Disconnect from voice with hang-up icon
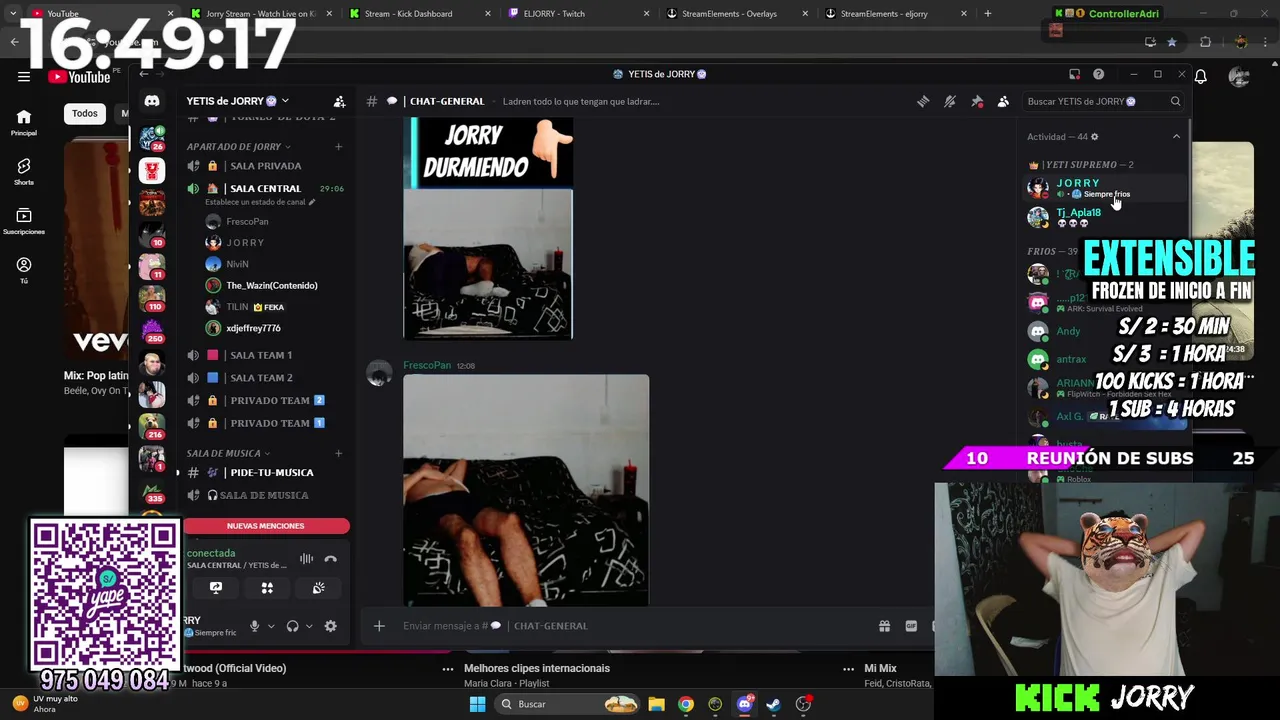 [x=331, y=559]
